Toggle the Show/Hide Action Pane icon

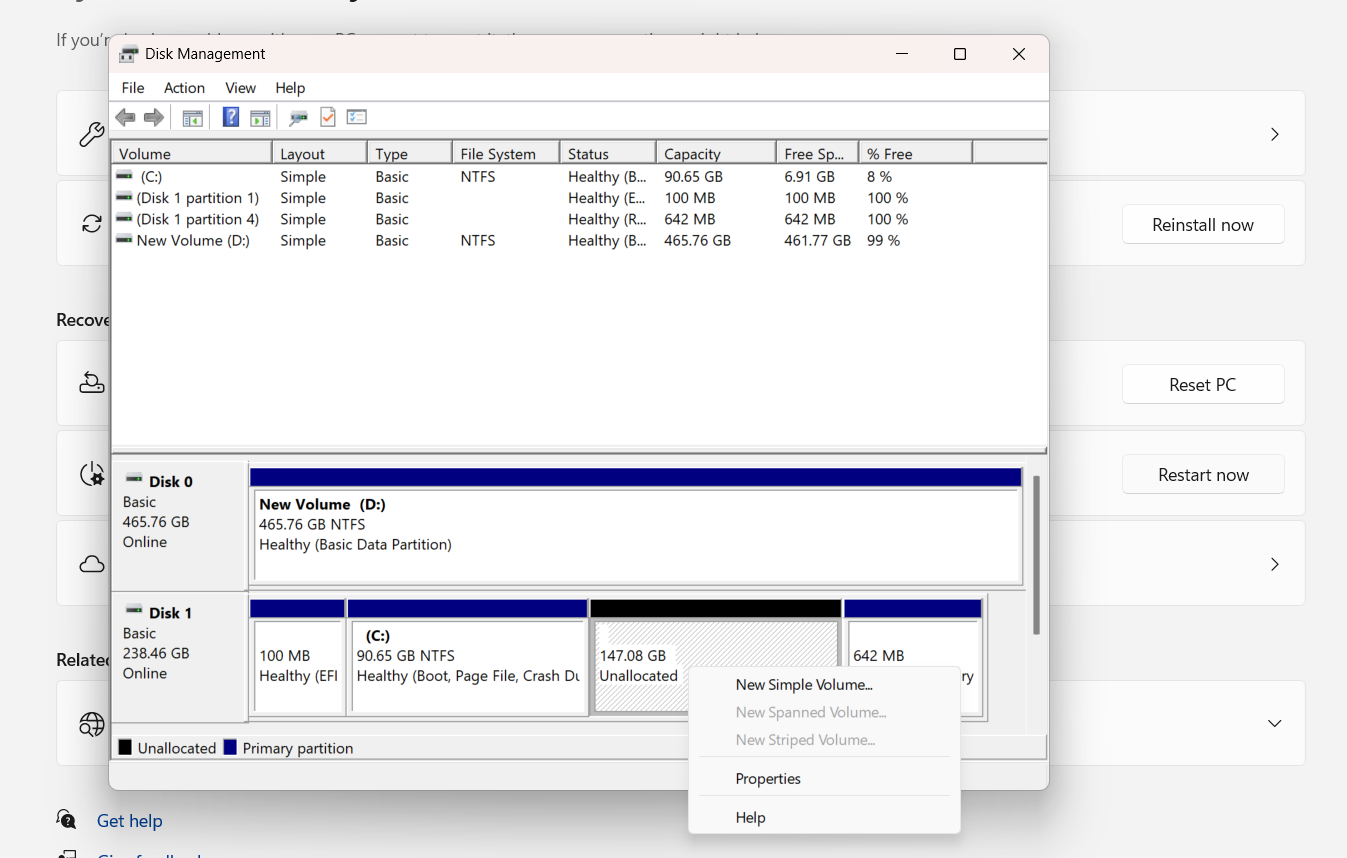point(260,117)
